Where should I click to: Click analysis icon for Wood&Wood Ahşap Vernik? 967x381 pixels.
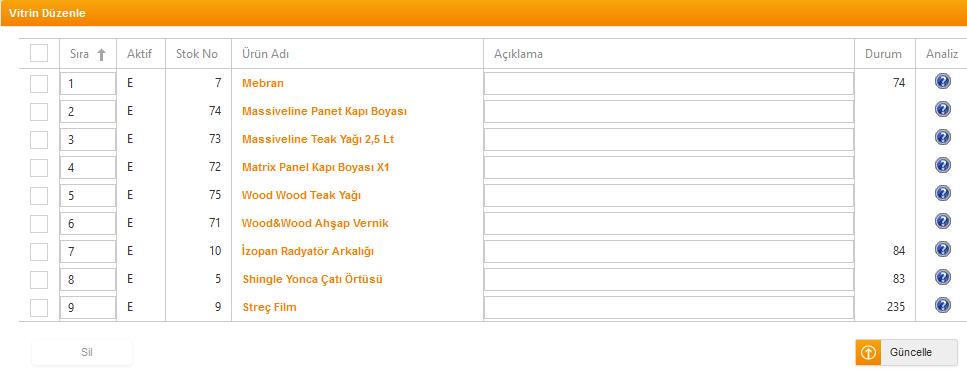pyautogui.click(x=942, y=221)
